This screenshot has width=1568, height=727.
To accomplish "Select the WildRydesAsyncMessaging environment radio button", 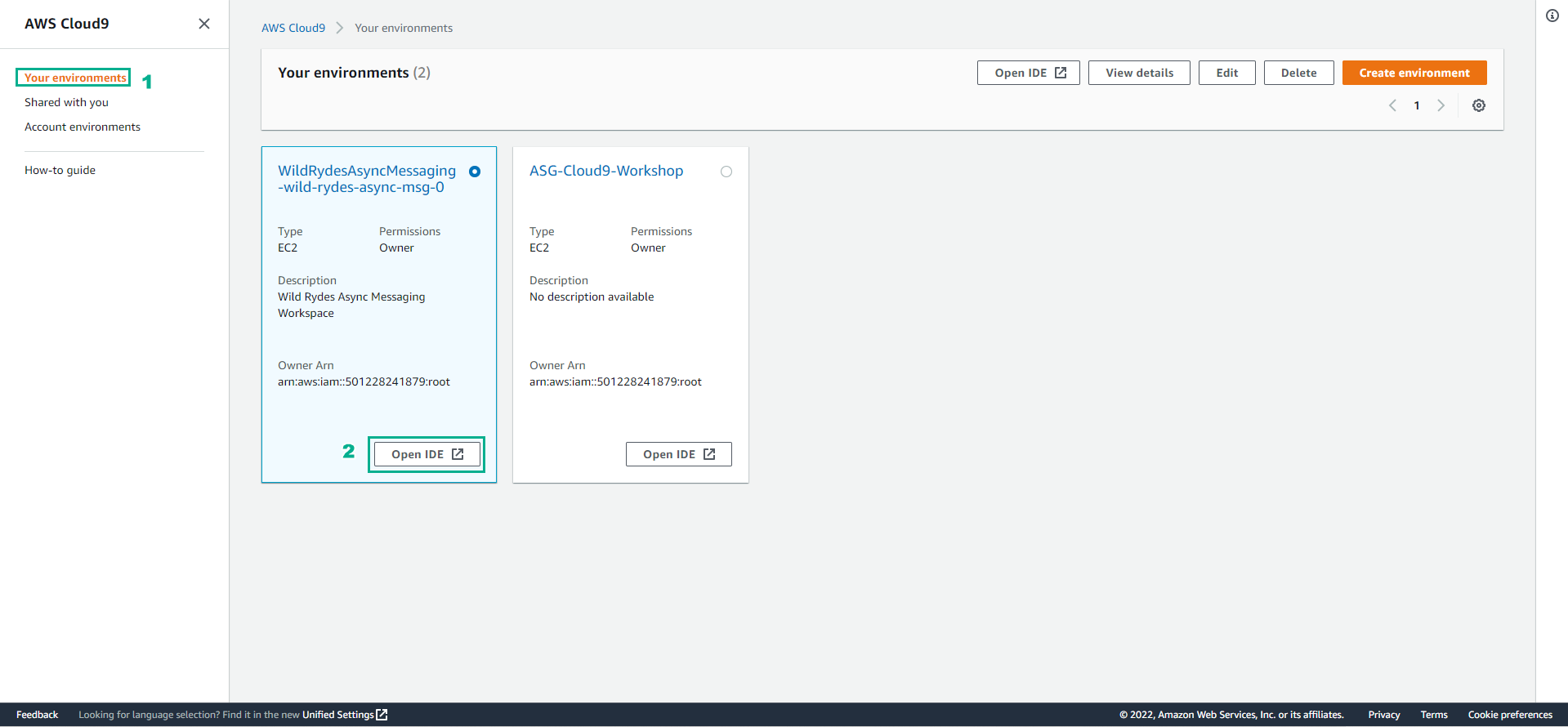I will coord(475,172).
